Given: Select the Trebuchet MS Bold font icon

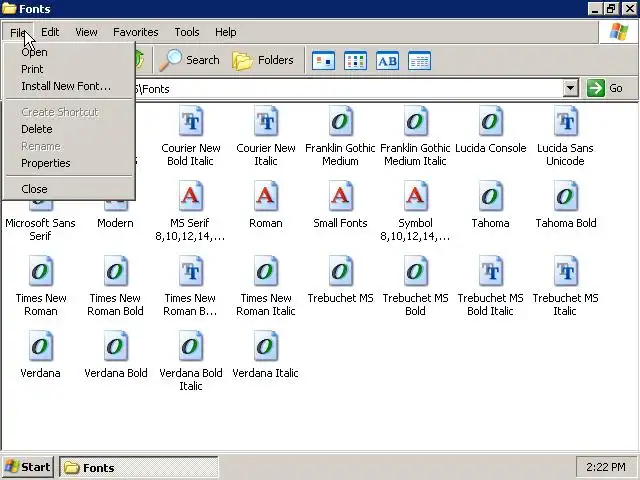Looking at the screenshot, I should [x=416, y=271].
